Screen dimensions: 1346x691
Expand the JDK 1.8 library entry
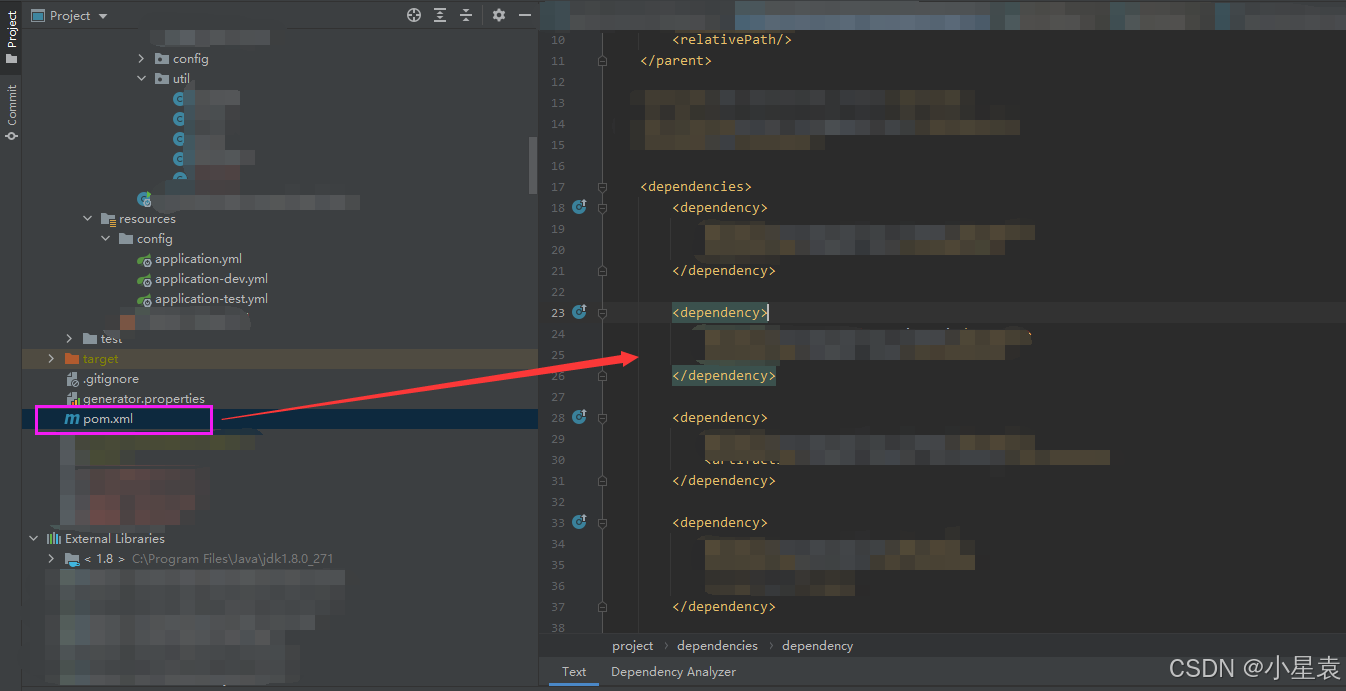pyautogui.click(x=51, y=559)
